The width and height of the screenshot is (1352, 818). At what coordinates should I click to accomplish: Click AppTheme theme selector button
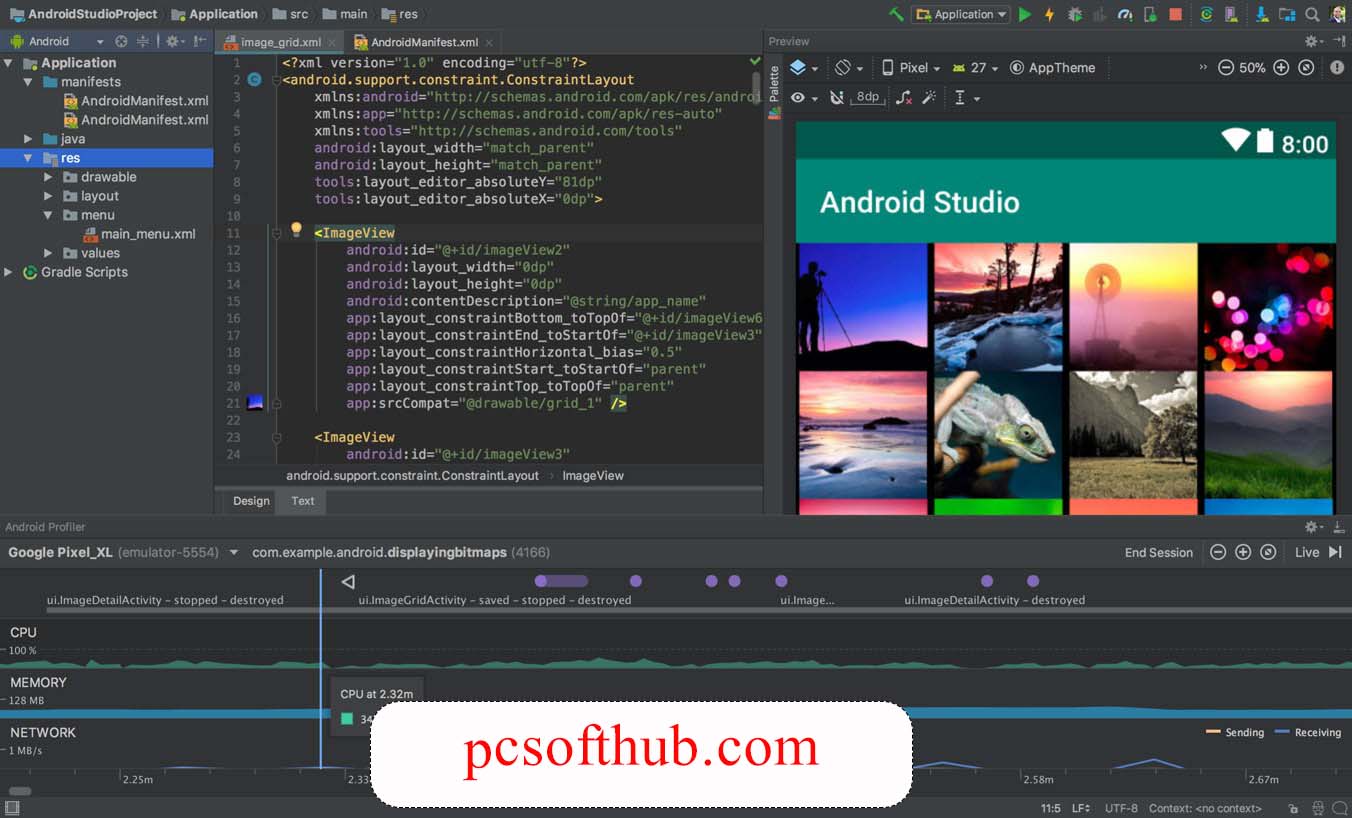(x=1053, y=67)
